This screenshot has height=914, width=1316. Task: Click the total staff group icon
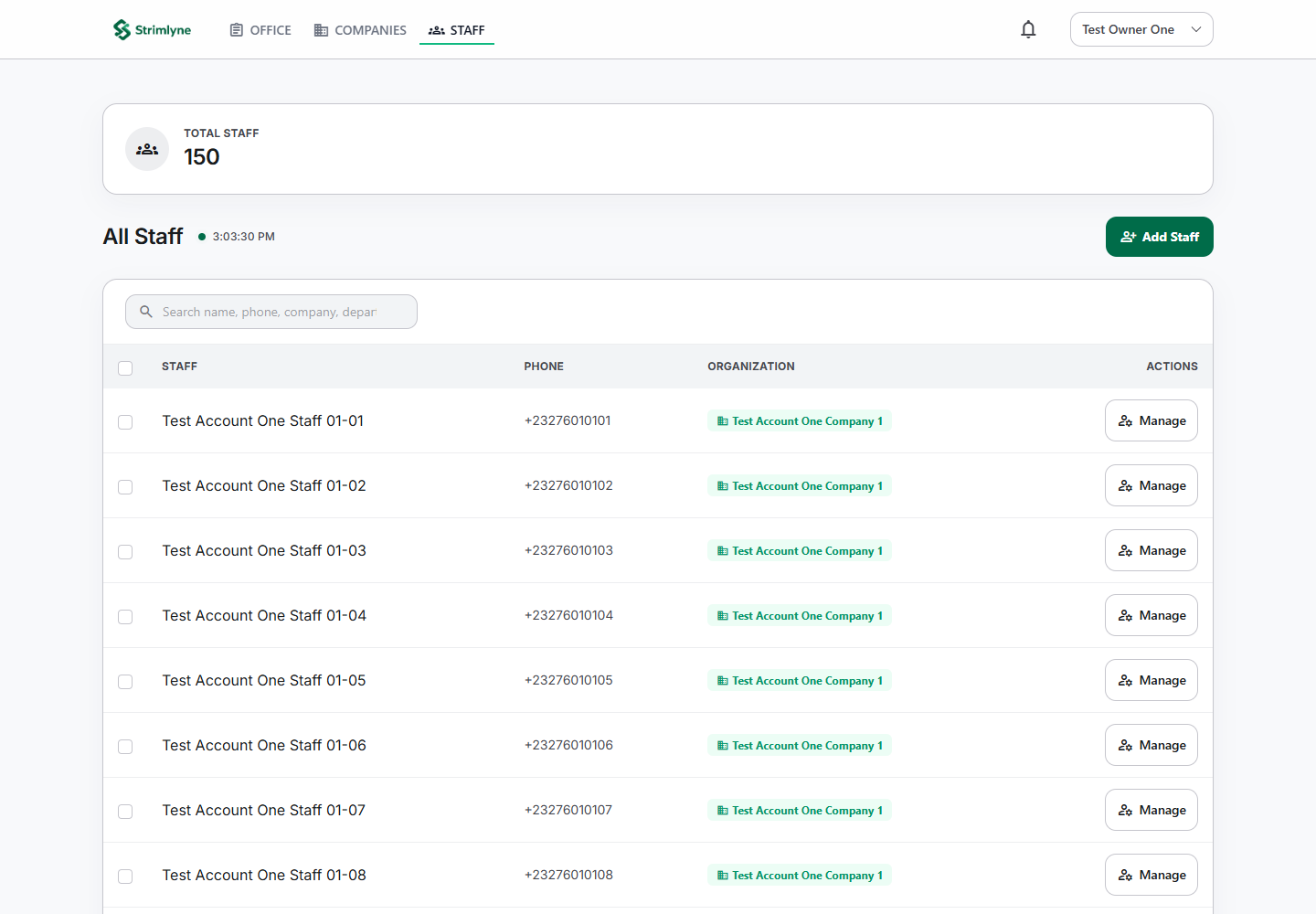147,149
